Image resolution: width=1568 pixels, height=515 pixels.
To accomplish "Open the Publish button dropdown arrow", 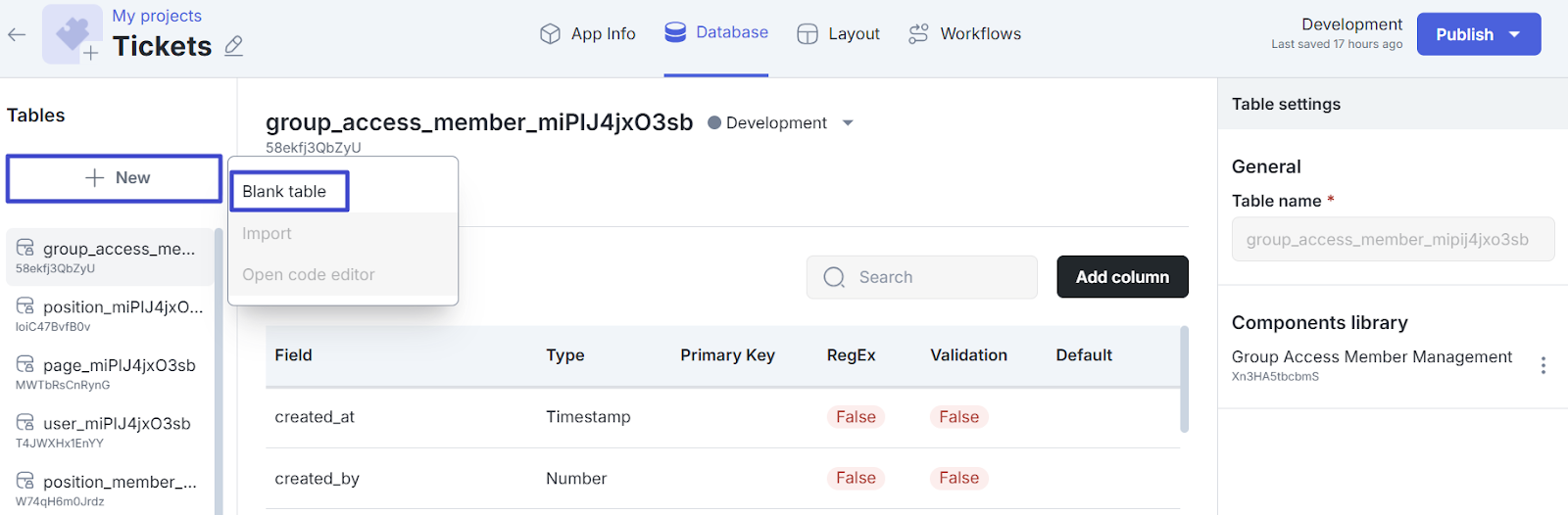I will click(1514, 34).
